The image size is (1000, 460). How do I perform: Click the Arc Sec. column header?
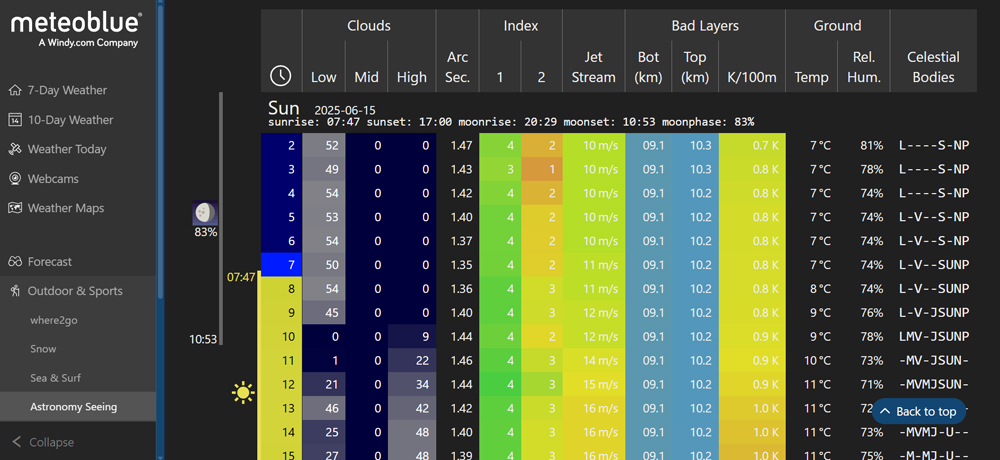457,67
